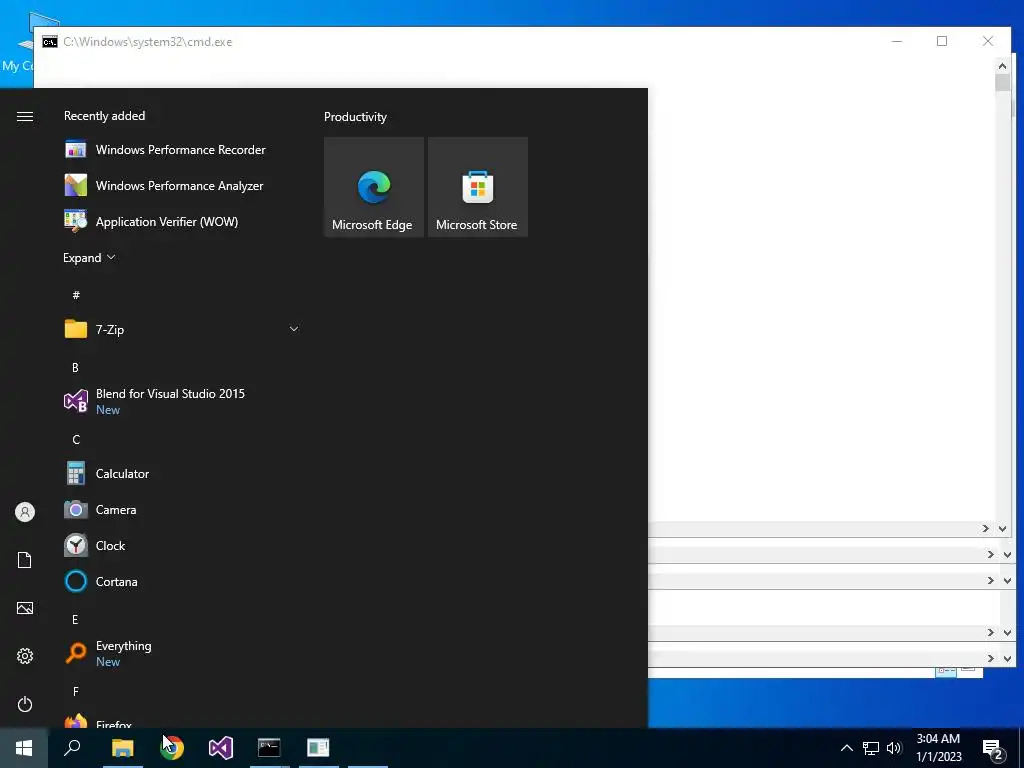
Task: Switch to the cmd.exe taskbar button
Action: (x=269, y=748)
